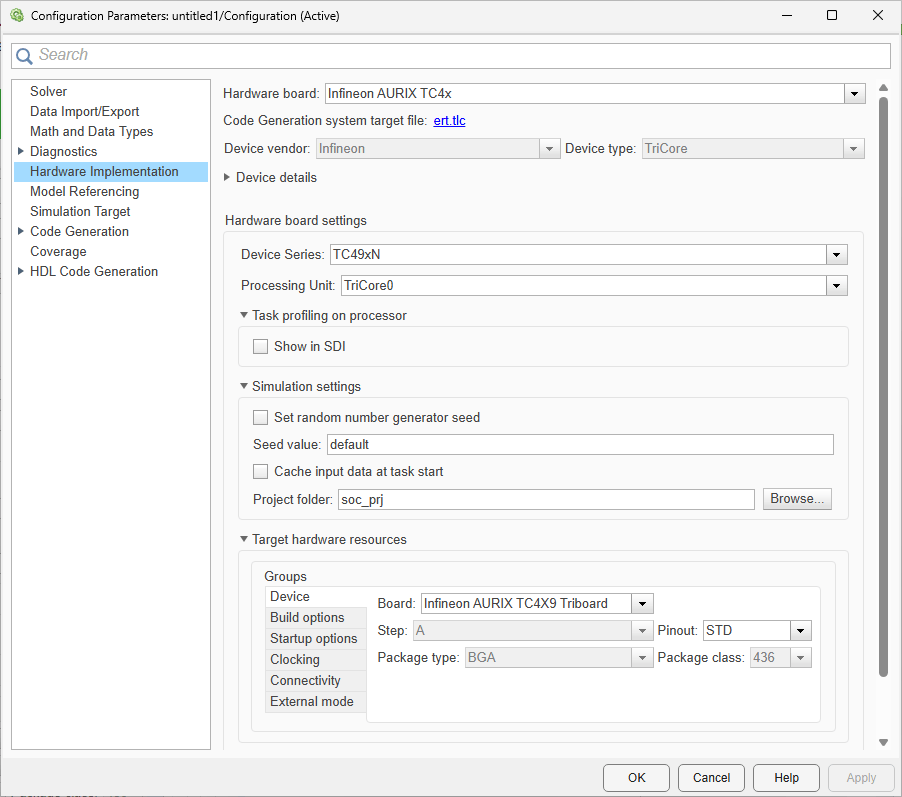Toggle Show in SDI checkbox

(x=261, y=346)
